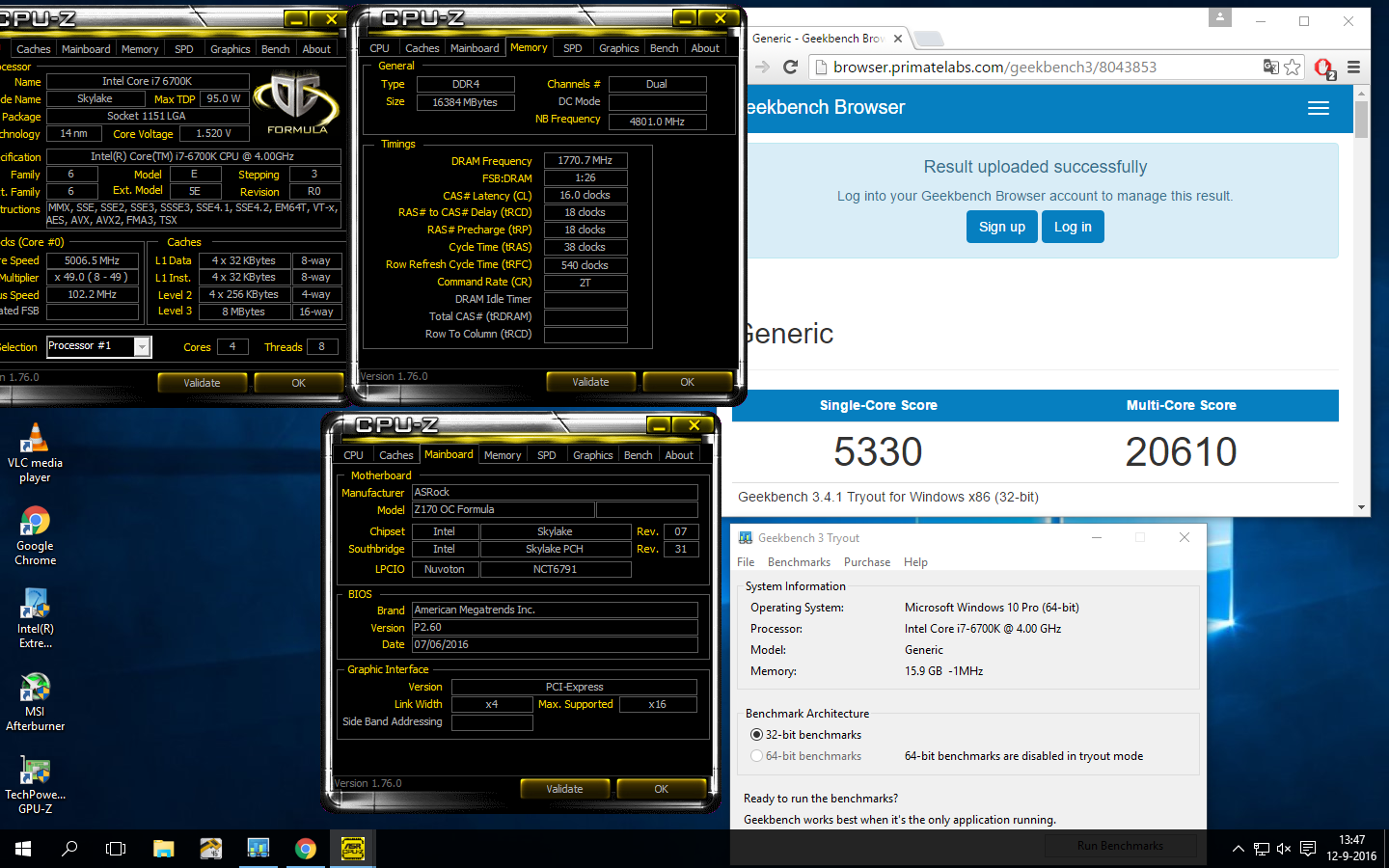Open MSI Afterburner desktop shortcut

tap(35, 702)
